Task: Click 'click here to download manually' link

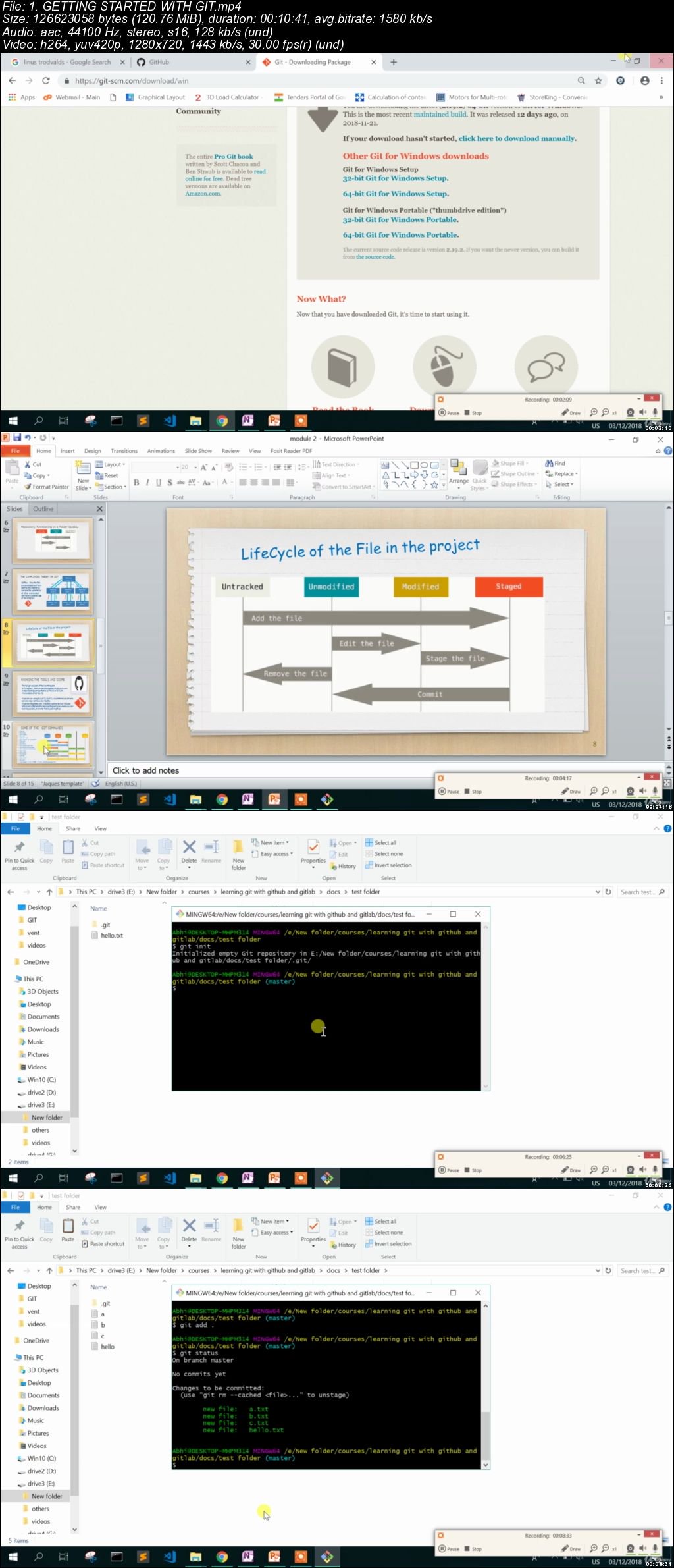Action: [517, 138]
